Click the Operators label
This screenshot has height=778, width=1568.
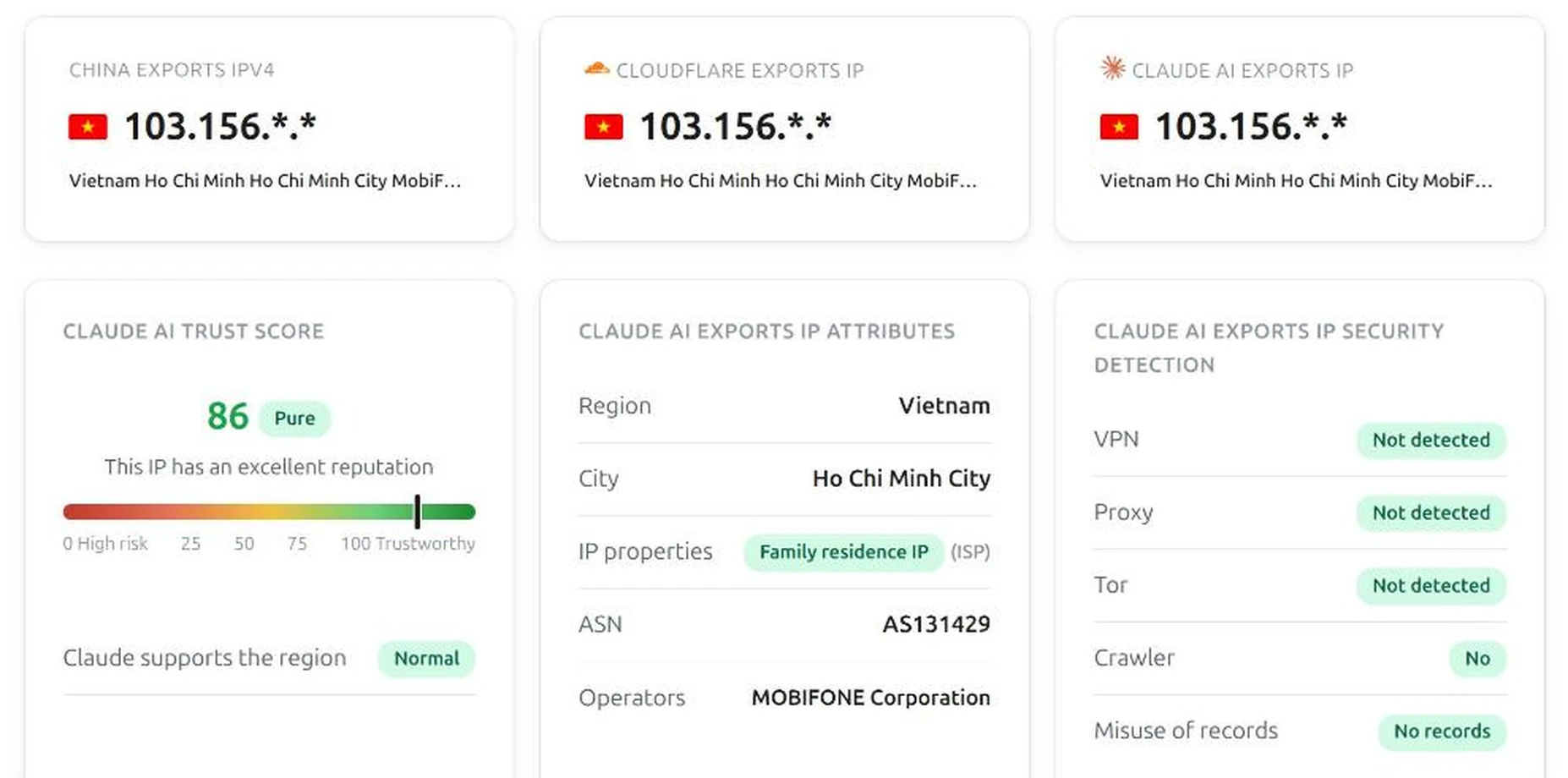(632, 698)
